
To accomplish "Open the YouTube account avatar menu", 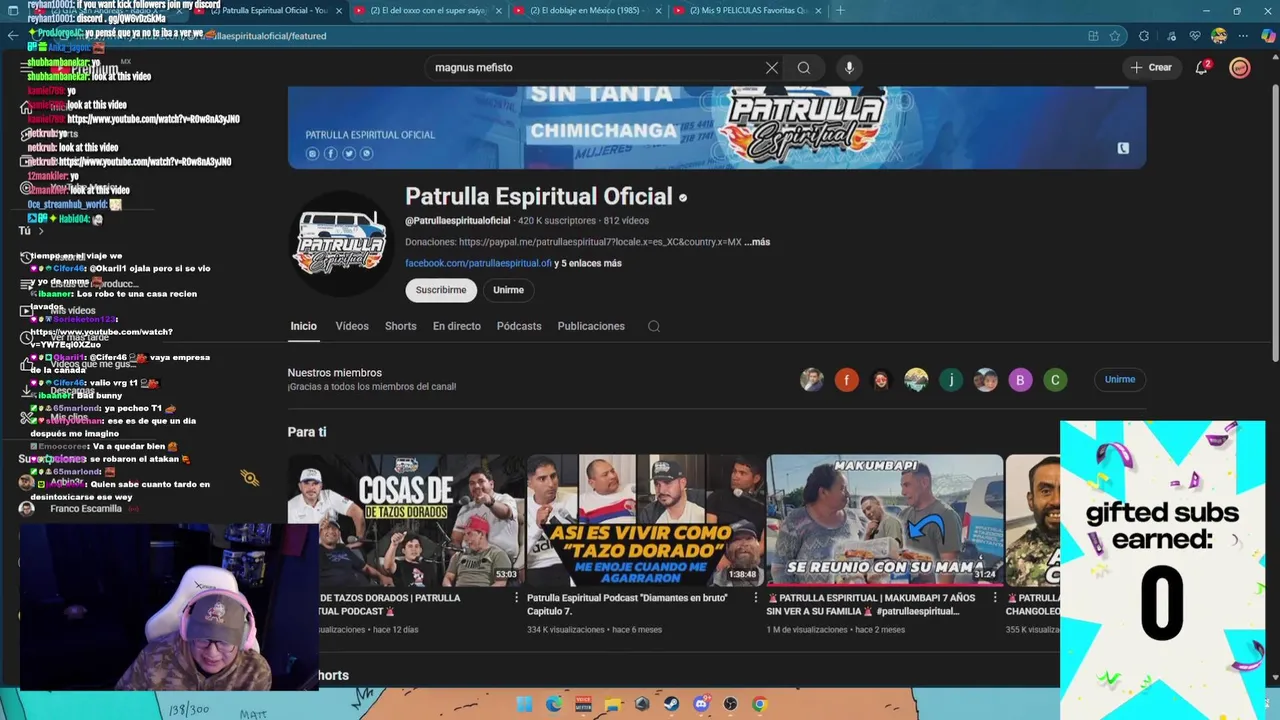I will pos(1240,68).
